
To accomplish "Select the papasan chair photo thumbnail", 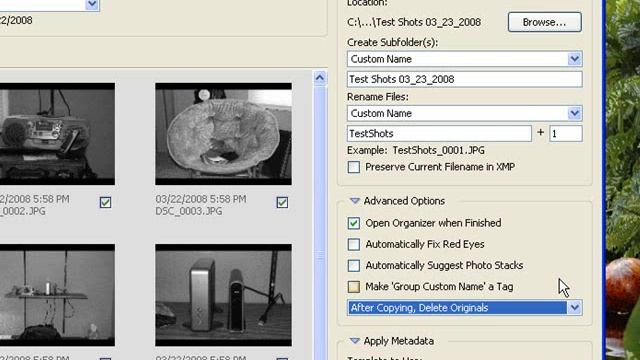I will pyautogui.click(x=223, y=134).
